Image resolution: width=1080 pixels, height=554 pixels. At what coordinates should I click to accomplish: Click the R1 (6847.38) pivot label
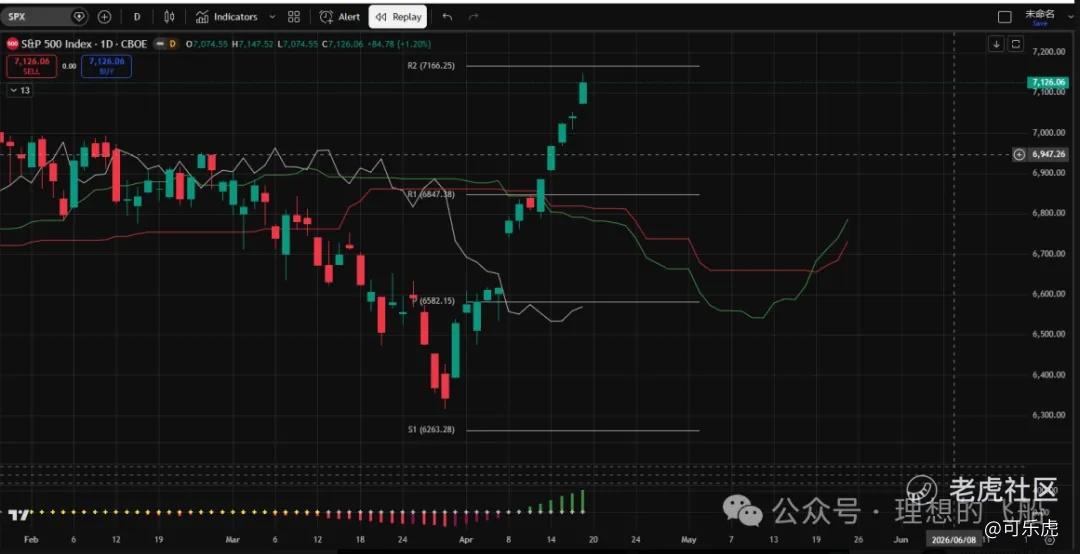(x=431, y=195)
